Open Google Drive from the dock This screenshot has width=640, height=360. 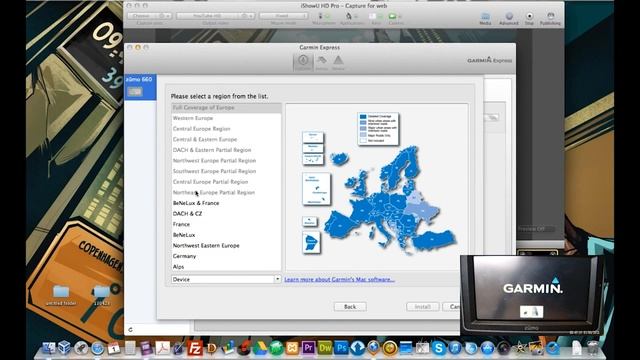tap(260, 348)
